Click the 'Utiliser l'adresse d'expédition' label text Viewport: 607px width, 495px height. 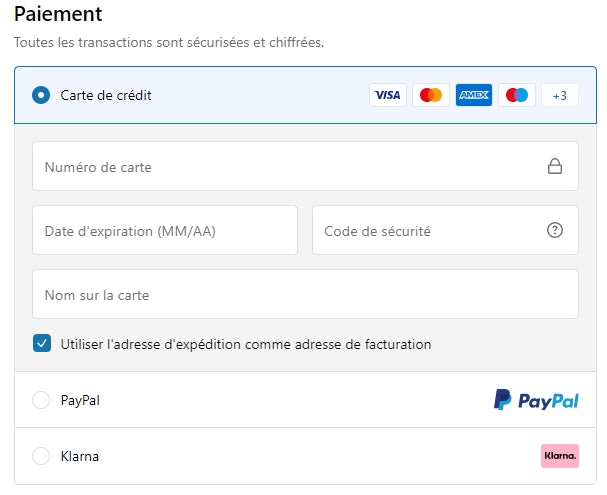click(x=246, y=344)
